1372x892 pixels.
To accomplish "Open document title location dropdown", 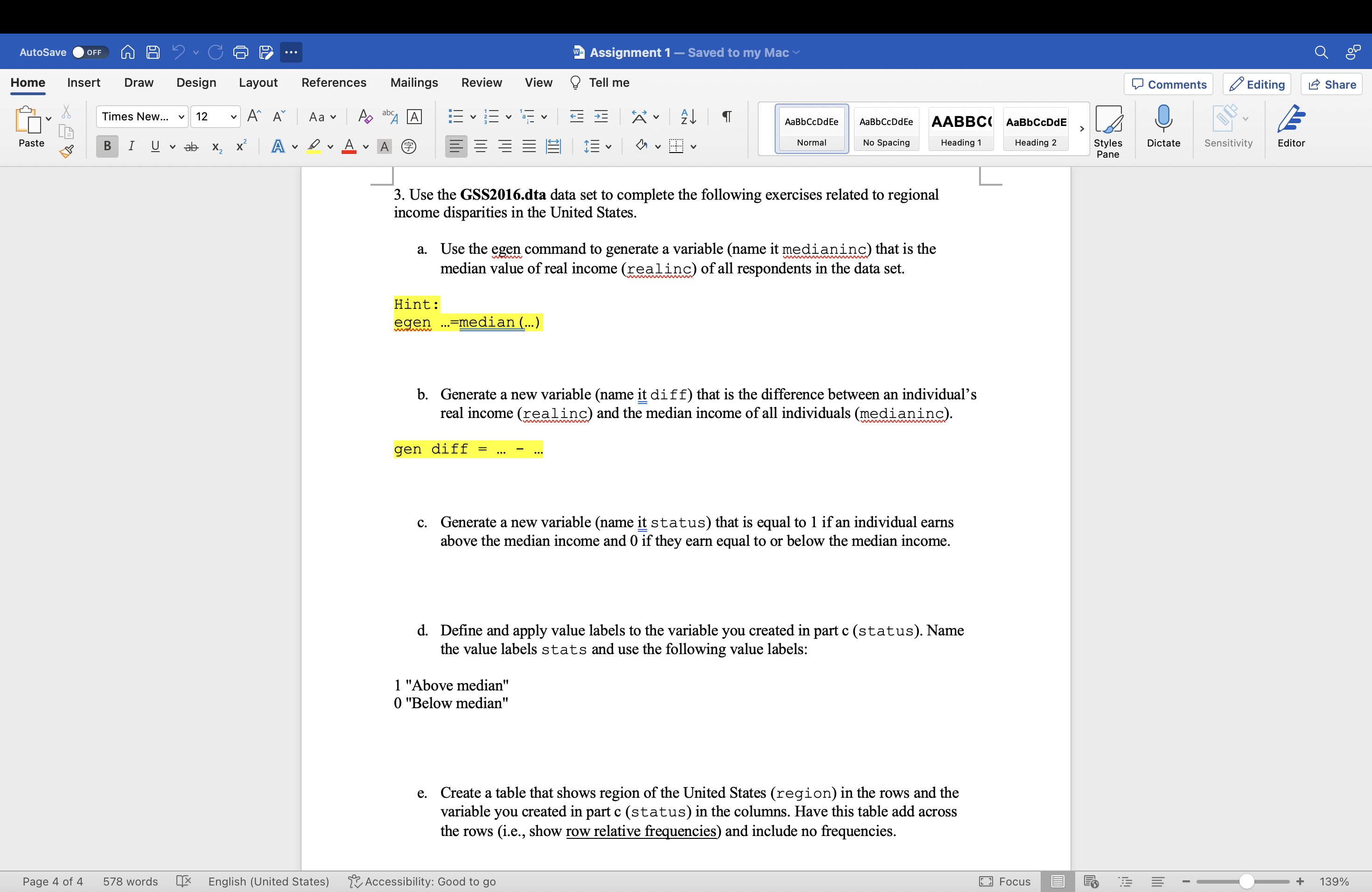I will pyautogui.click(x=796, y=52).
